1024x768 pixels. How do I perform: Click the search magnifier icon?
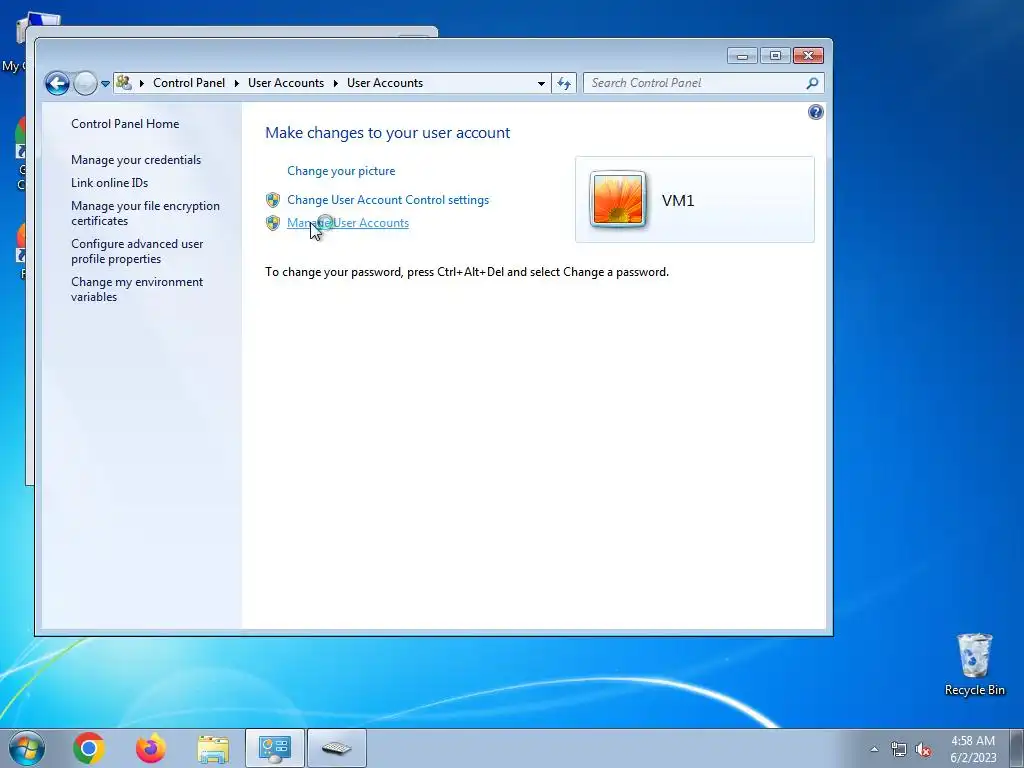pos(812,83)
